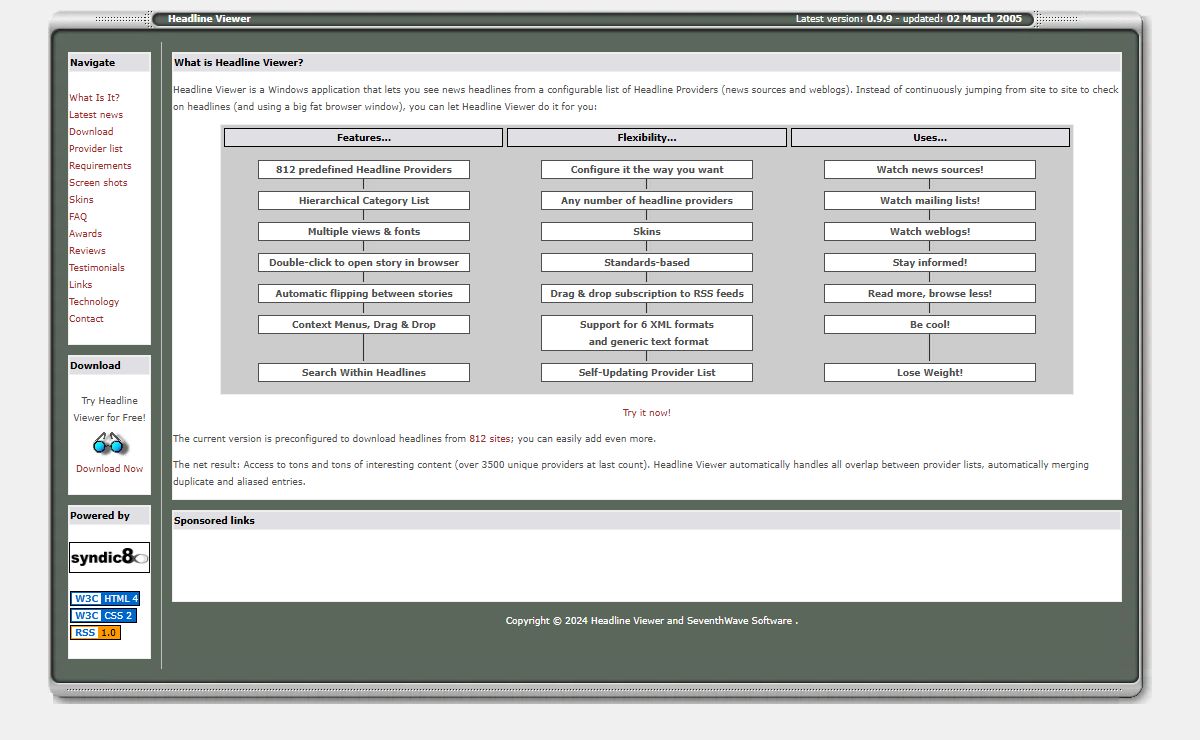This screenshot has height=740, width=1200.
Task: Open the Screen shots page
Action: tap(98, 183)
